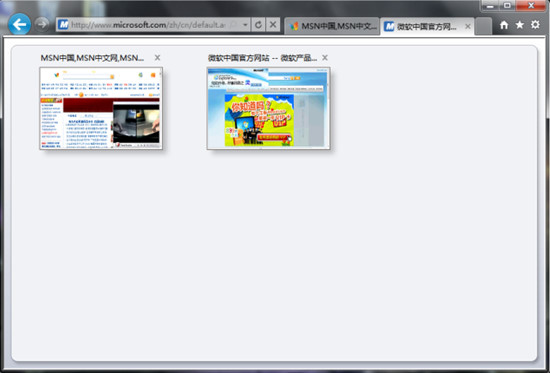Screen dimensions: 550x373
Task: Open a new tab with blank tab button
Action: click(483, 26)
